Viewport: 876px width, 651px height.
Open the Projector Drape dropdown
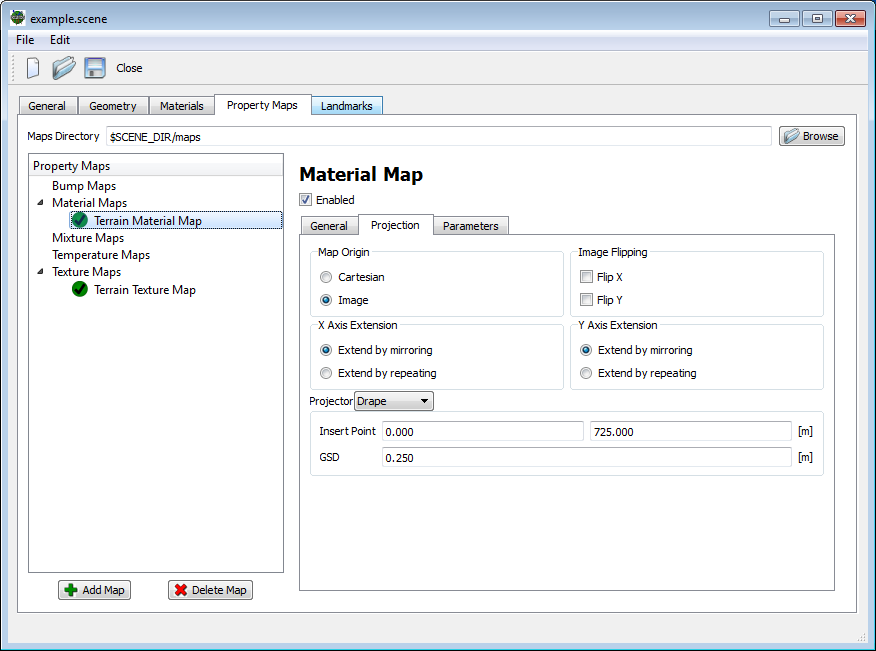click(x=395, y=401)
